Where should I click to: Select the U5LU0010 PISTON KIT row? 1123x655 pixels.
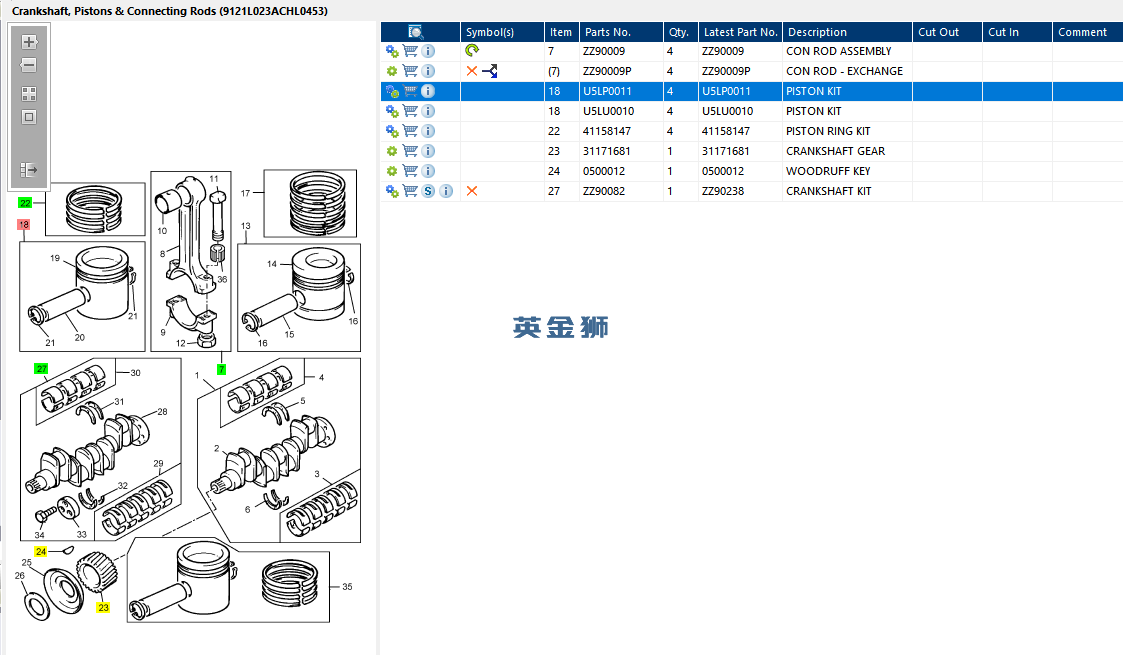(752, 111)
